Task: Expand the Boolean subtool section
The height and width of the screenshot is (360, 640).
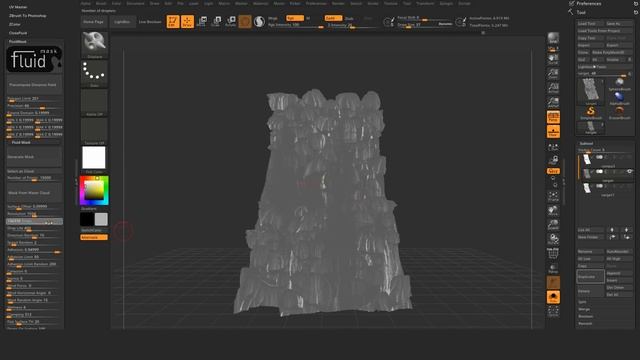Action: pos(585,316)
